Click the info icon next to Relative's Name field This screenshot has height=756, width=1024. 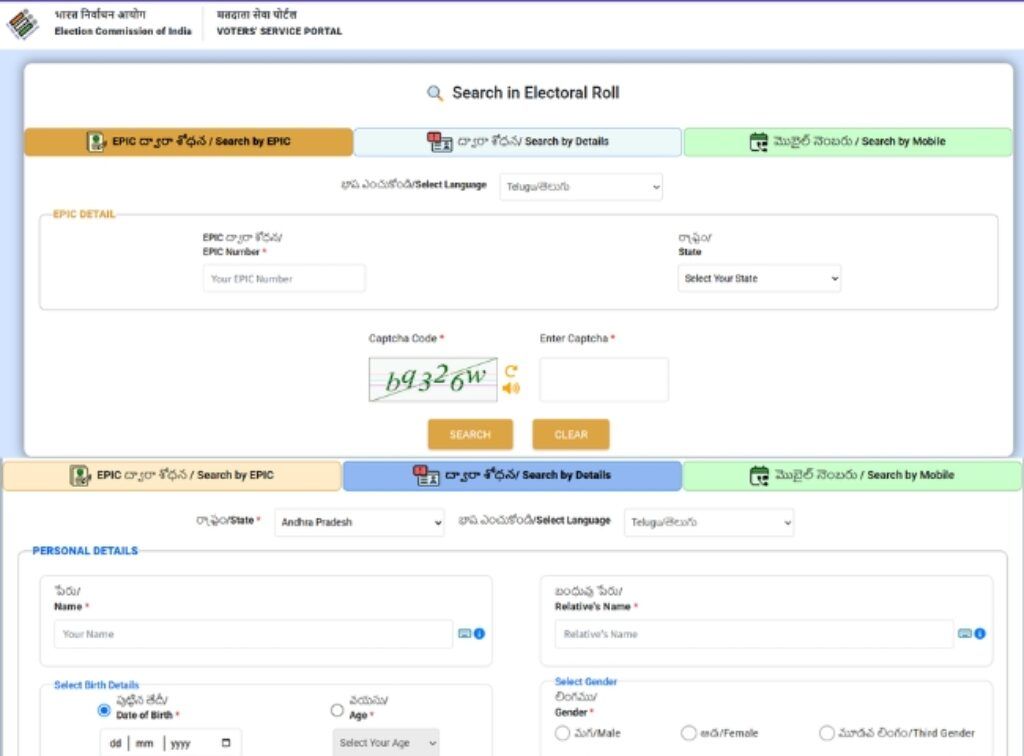point(980,633)
